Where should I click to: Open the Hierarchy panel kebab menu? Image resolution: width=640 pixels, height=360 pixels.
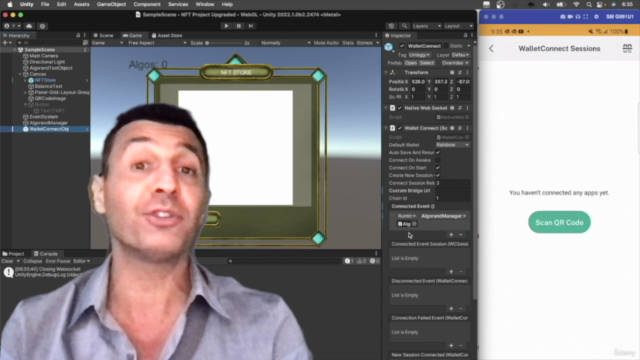coord(85,36)
